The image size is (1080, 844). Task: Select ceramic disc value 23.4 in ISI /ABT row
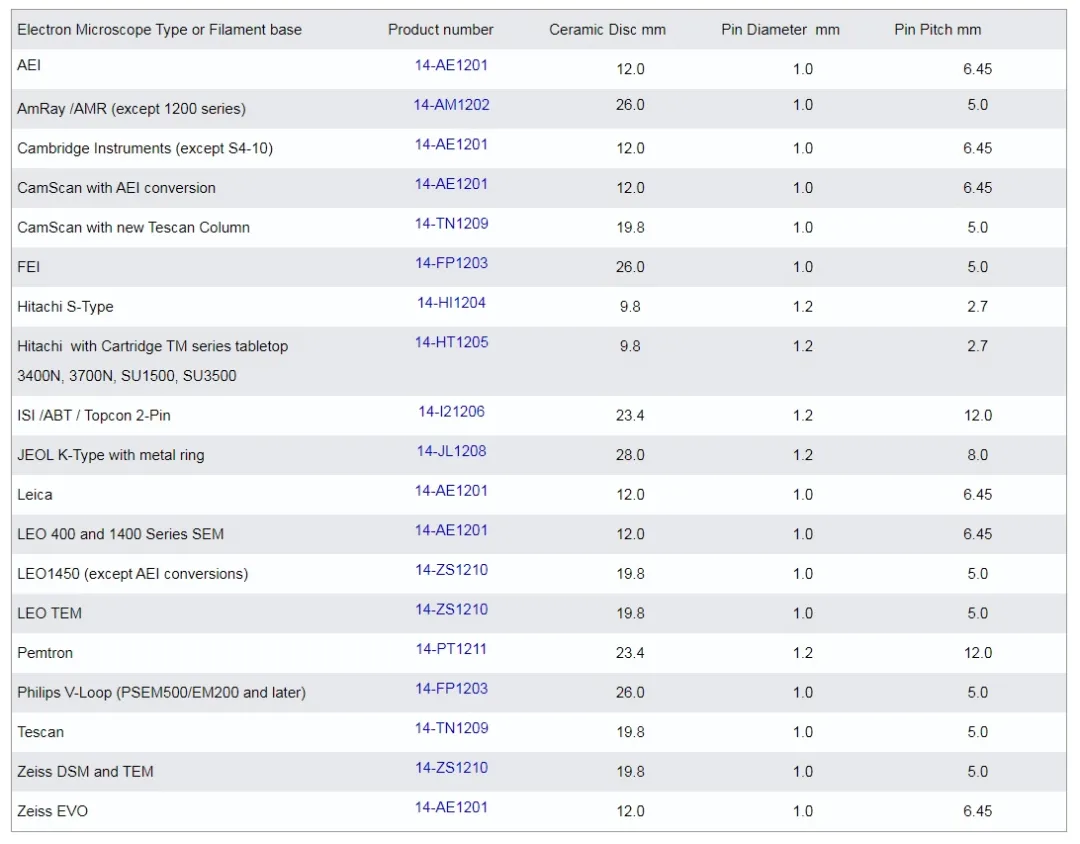[x=630, y=415]
